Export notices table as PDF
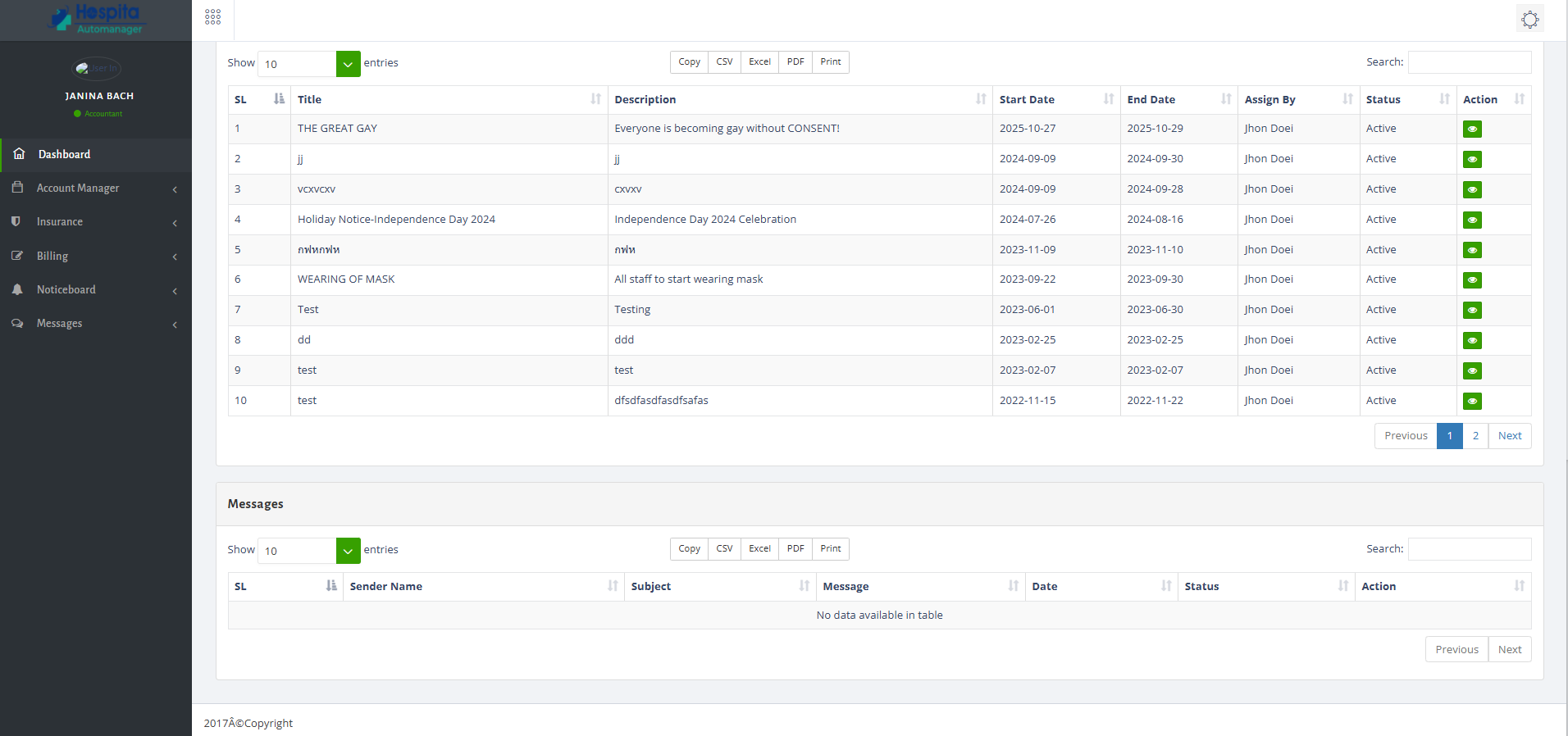The height and width of the screenshot is (736, 1568). [795, 62]
